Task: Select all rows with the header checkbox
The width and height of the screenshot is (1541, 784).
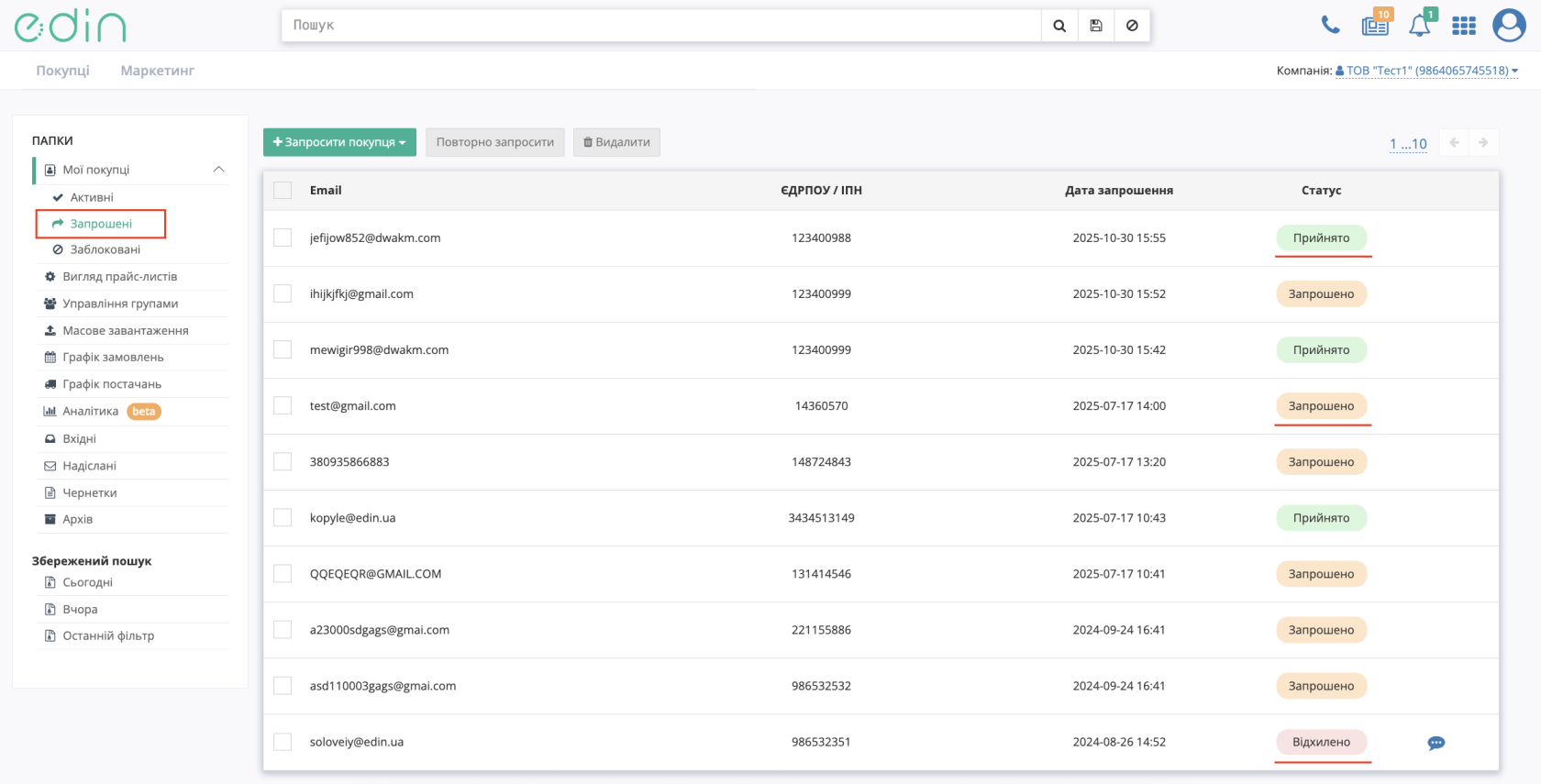Action: pyautogui.click(x=283, y=190)
